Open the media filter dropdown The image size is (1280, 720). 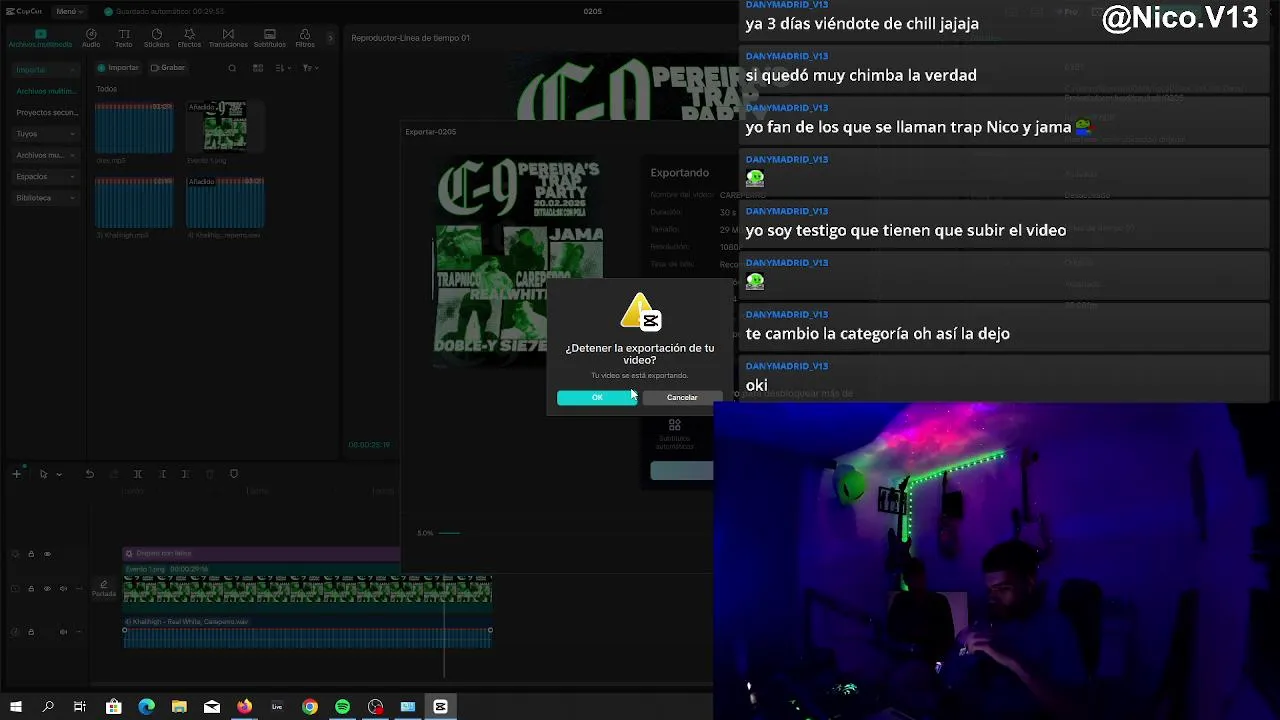click(310, 68)
